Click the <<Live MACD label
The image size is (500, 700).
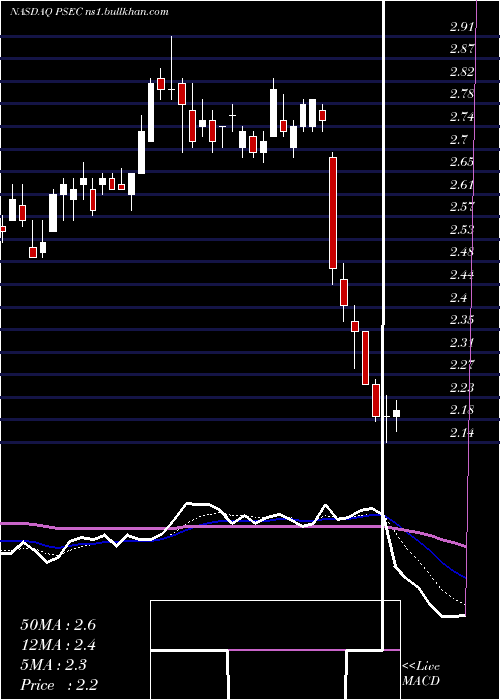pyautogui.click(x=421, y=674)
